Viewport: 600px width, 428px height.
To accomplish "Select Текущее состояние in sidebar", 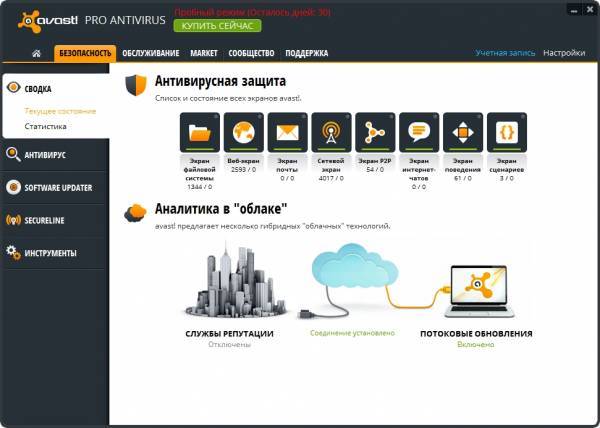I will click(60, 111).
